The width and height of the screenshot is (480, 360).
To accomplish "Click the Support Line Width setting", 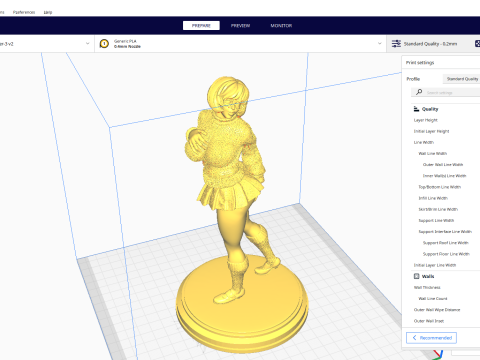I will [436, 220].
